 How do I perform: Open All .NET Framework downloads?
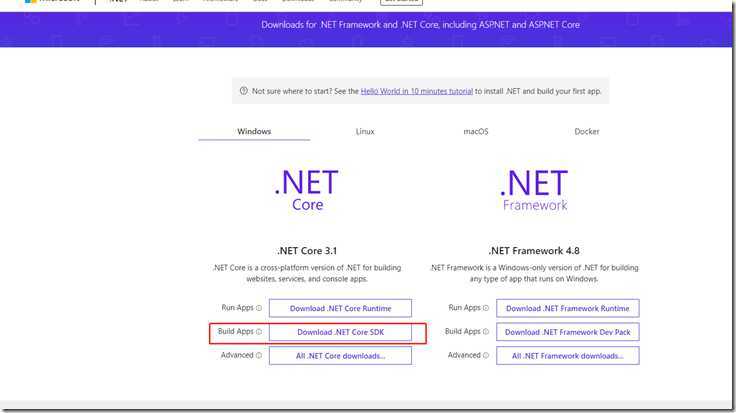[567, 356]
